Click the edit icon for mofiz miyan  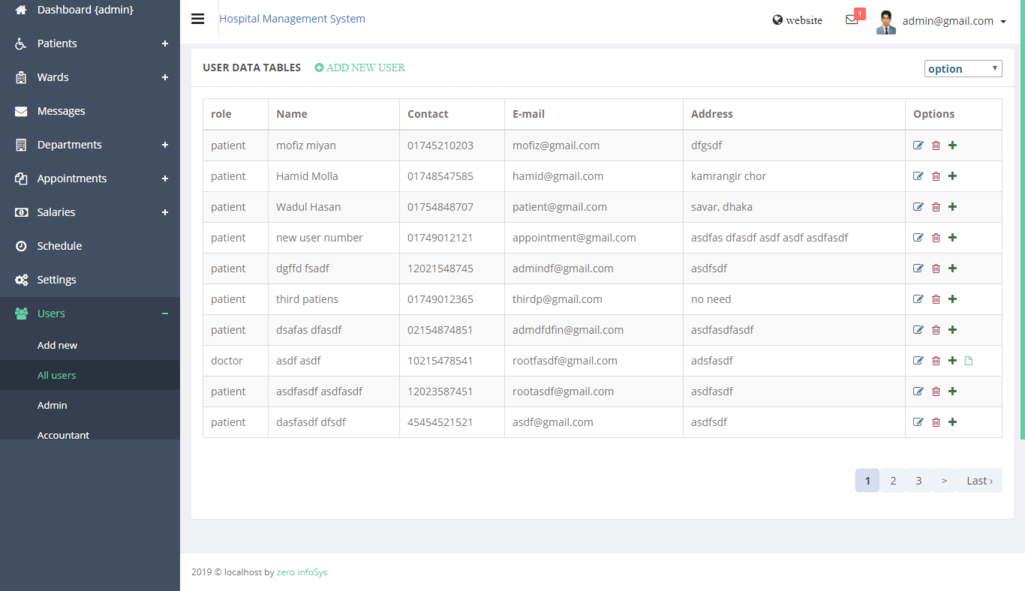pos(918,146)
